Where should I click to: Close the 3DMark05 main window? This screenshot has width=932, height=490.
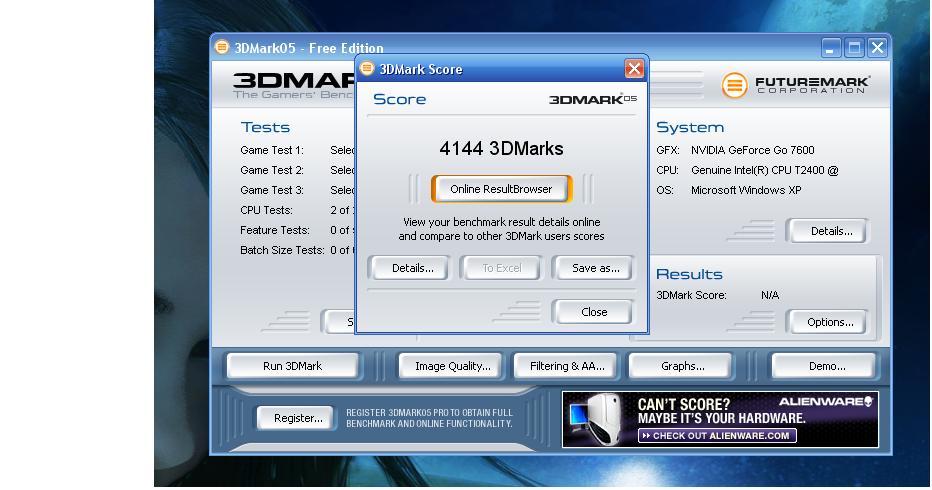(877, 48)
